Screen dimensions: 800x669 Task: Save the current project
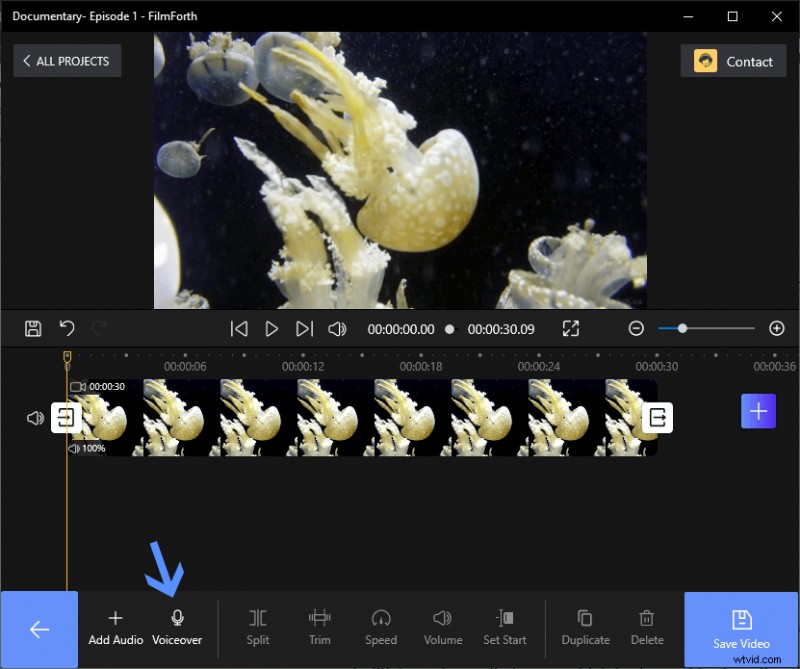(31, 328)
